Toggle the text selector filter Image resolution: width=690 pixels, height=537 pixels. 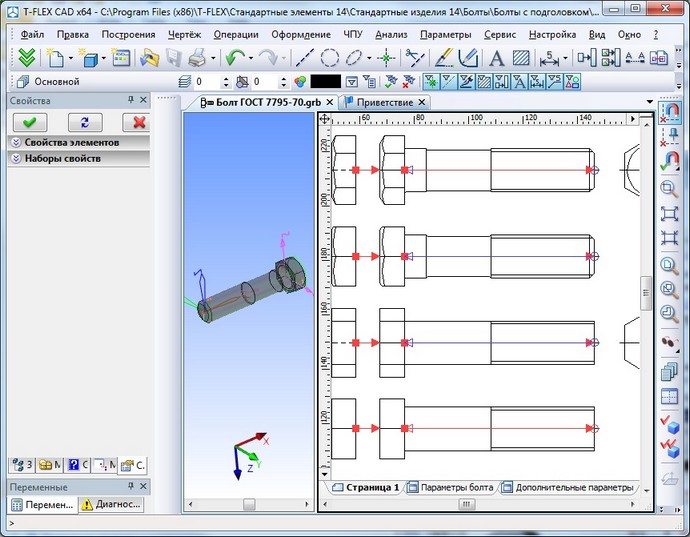tap(519, 82)
